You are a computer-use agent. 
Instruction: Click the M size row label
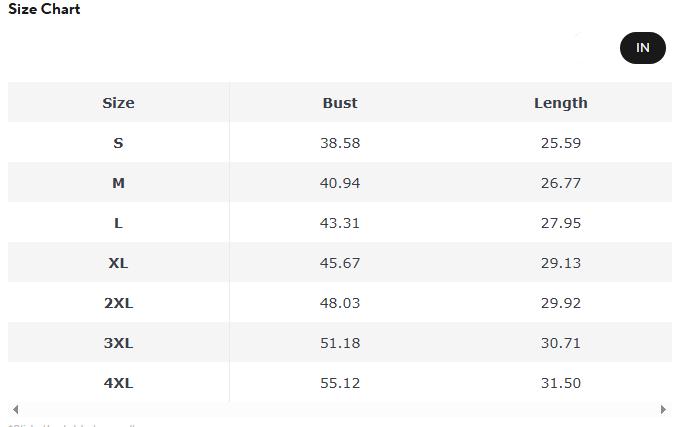point(118,183)
